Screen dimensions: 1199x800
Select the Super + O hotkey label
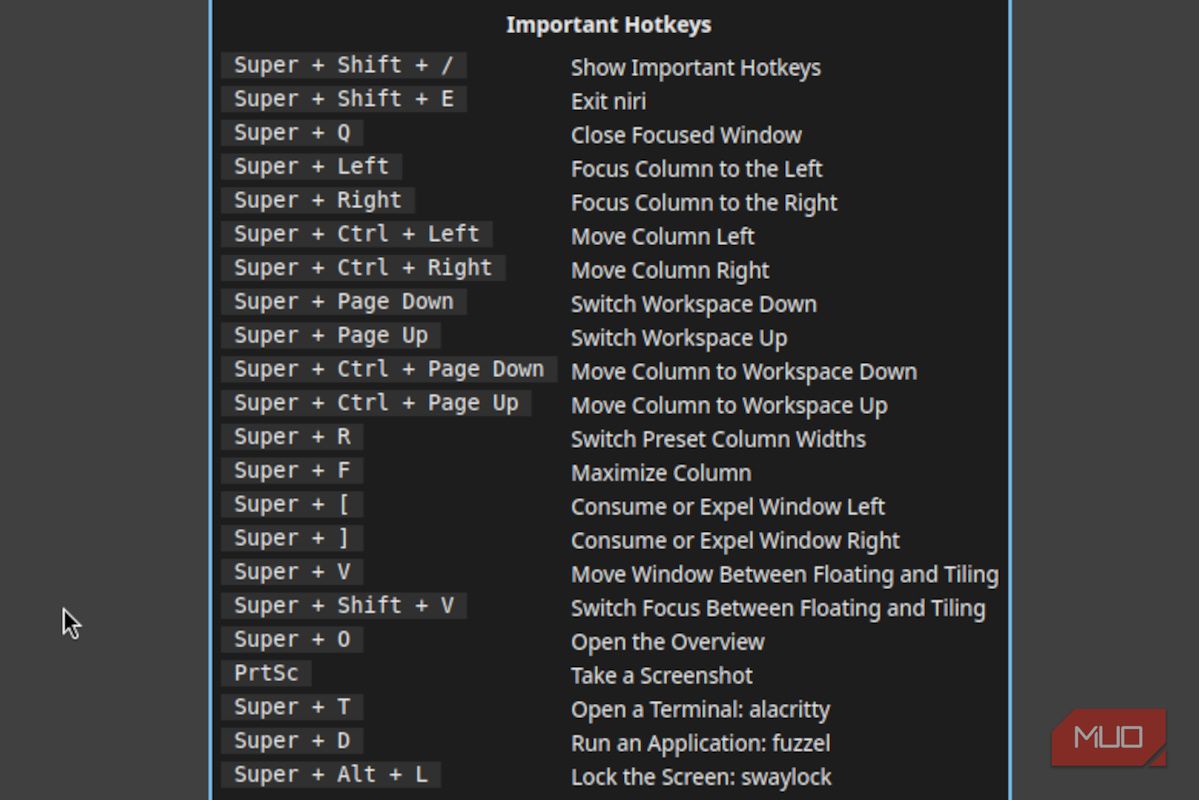(x=292, y=639)
